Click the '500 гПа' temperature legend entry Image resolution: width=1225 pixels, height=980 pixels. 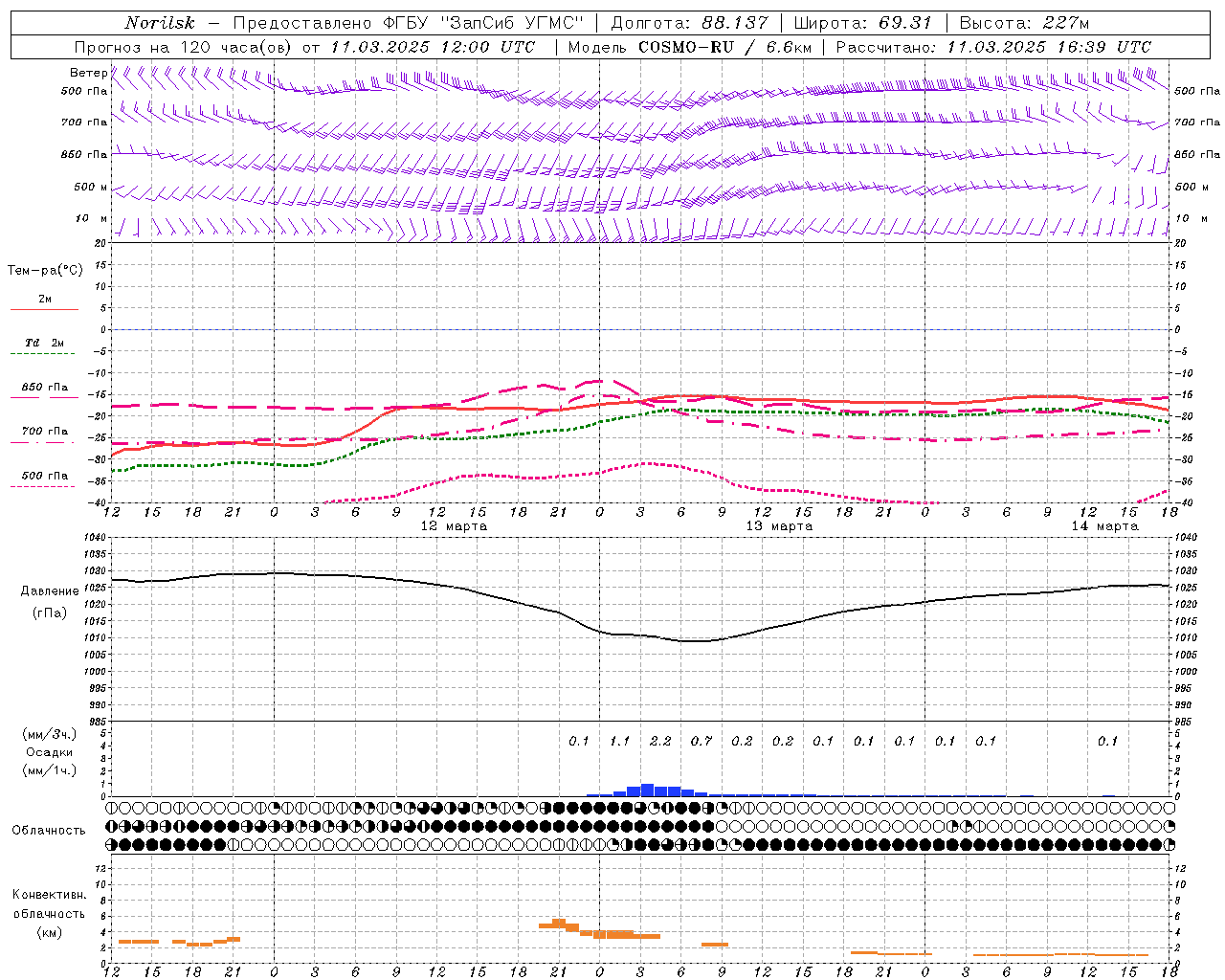point(44,476)
